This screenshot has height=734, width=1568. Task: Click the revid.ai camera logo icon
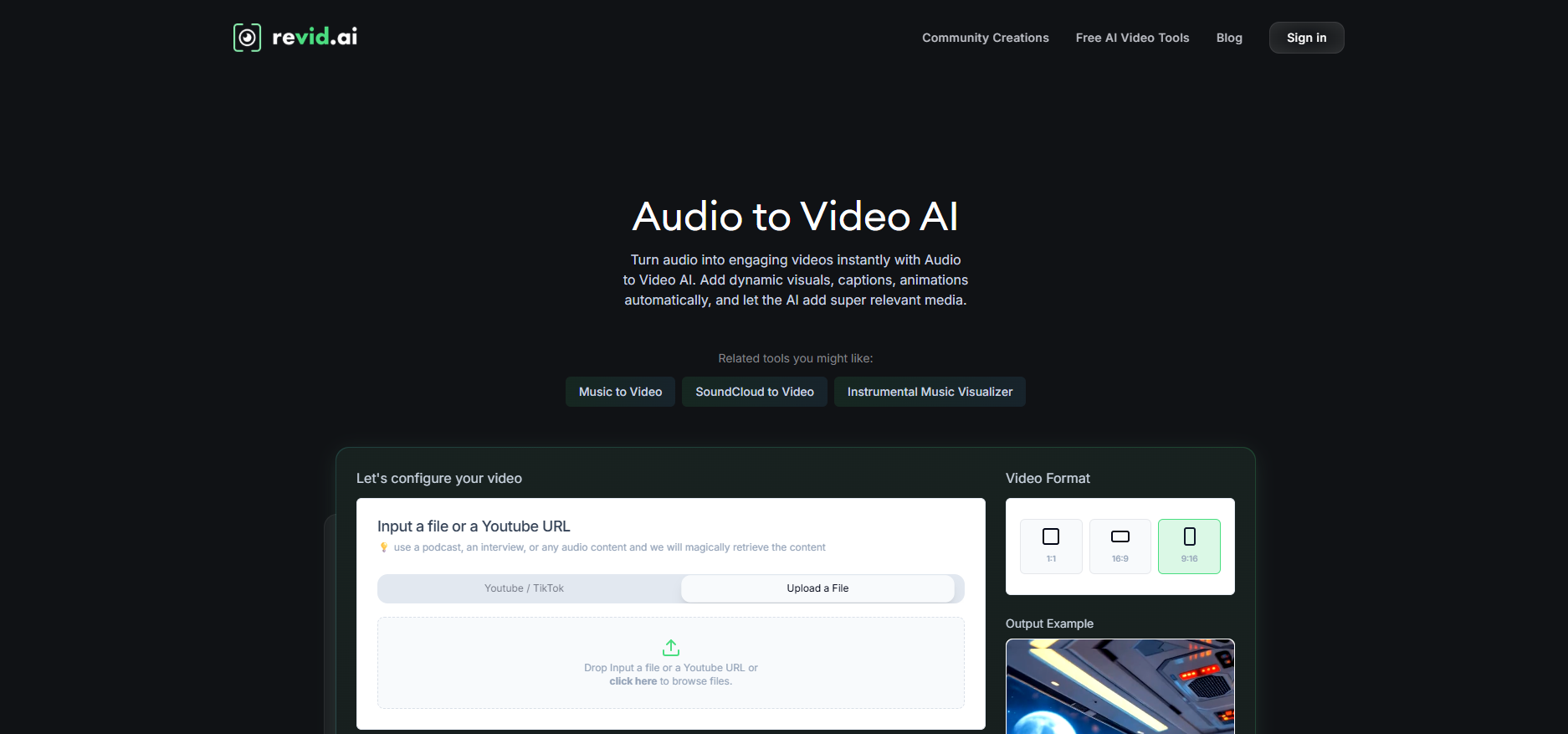tap(247, 38)
